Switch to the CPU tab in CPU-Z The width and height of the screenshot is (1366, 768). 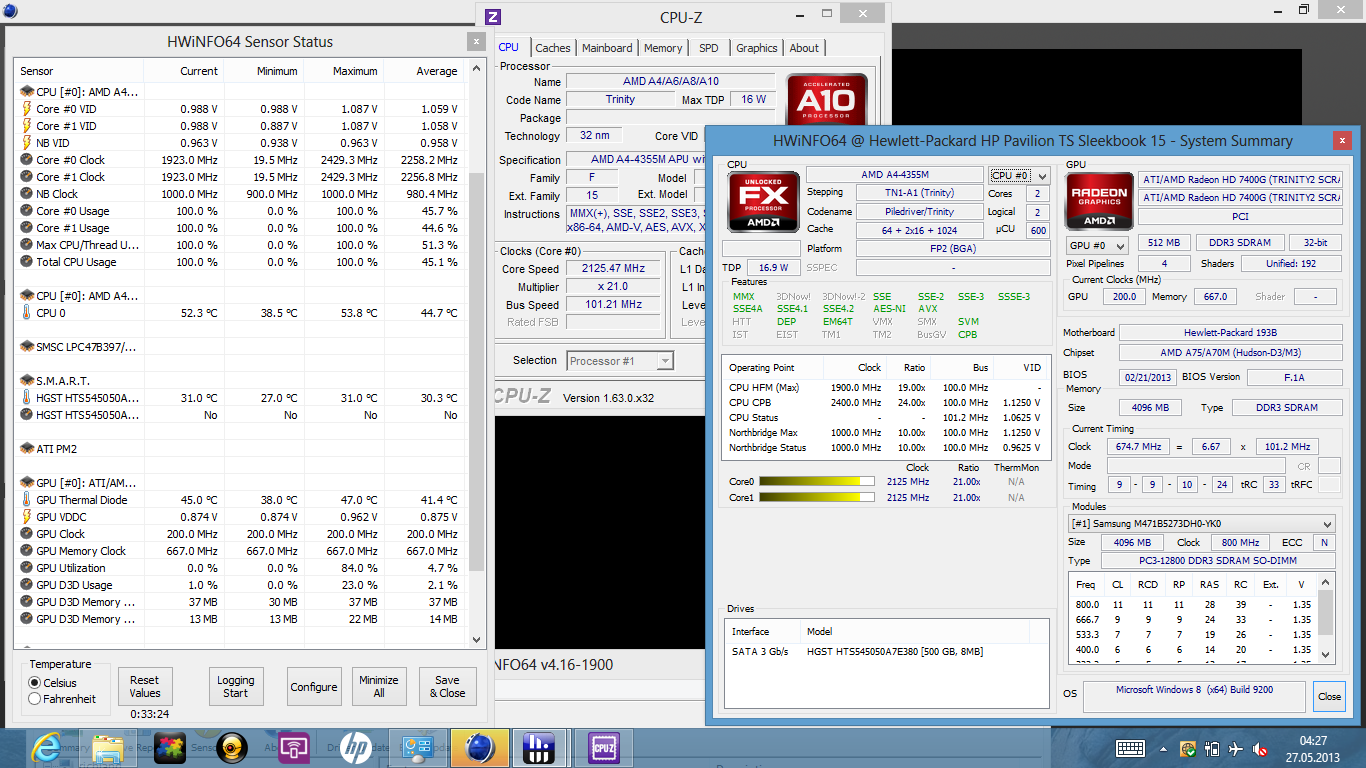(x=509, y=47)
